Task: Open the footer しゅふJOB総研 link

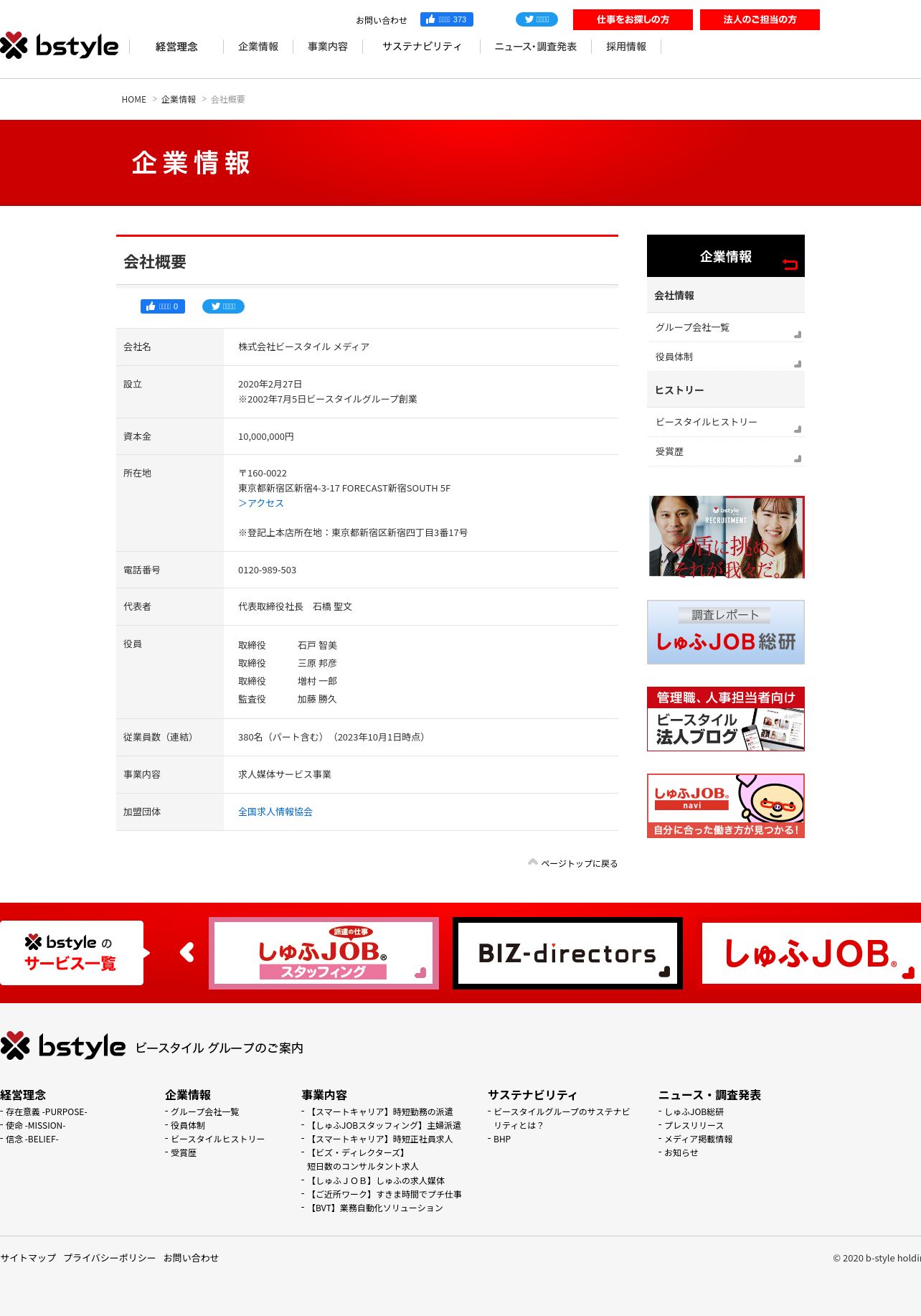Action: [694, 1111]
